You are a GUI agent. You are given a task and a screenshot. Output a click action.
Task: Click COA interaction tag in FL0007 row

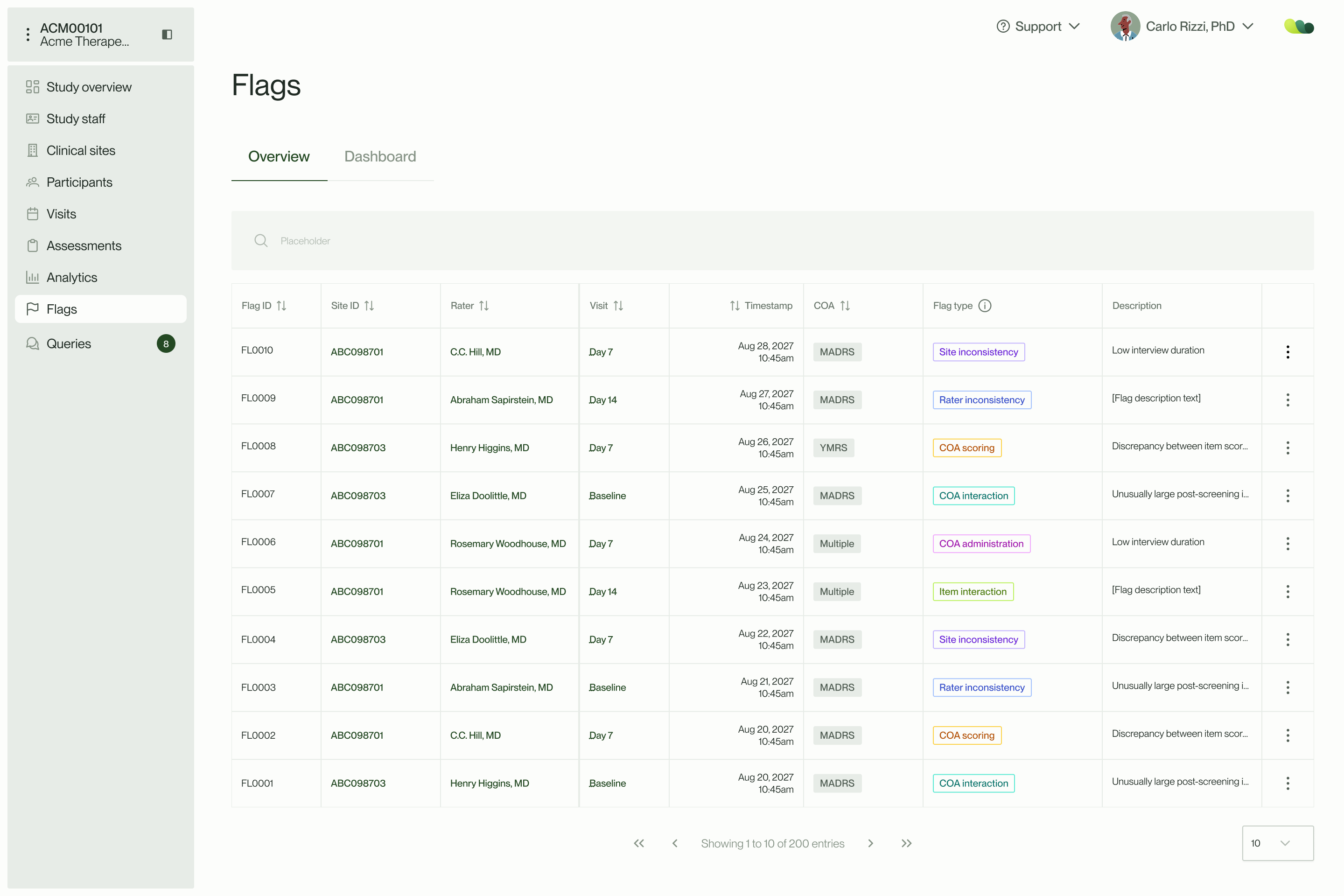974,496
